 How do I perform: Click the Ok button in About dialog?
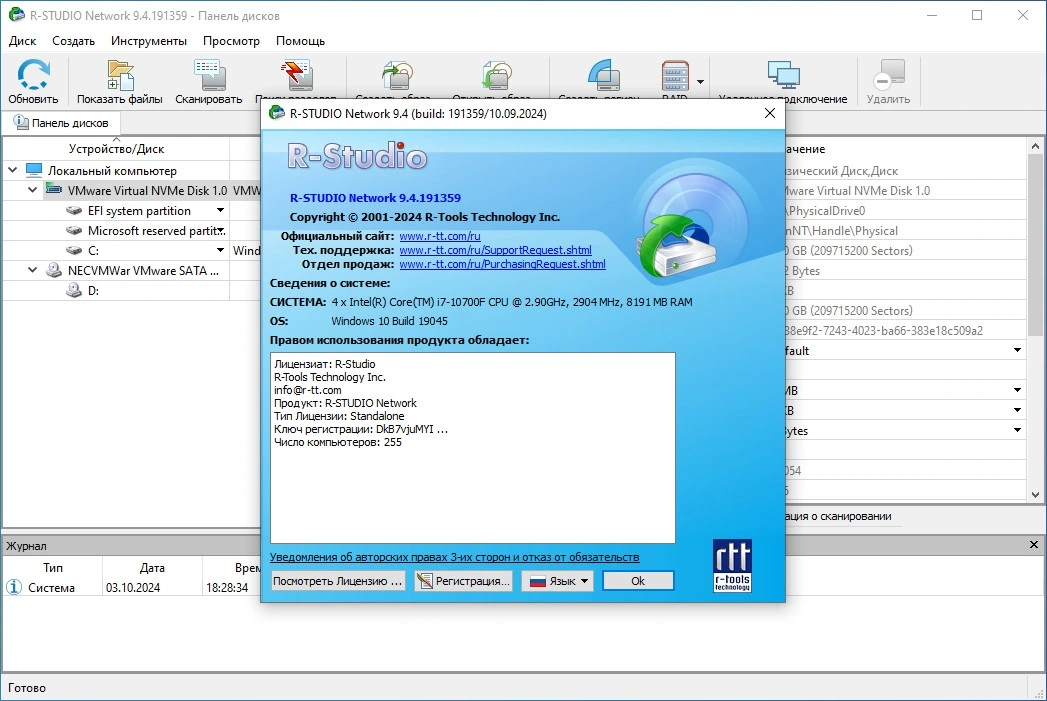[638, 581]
